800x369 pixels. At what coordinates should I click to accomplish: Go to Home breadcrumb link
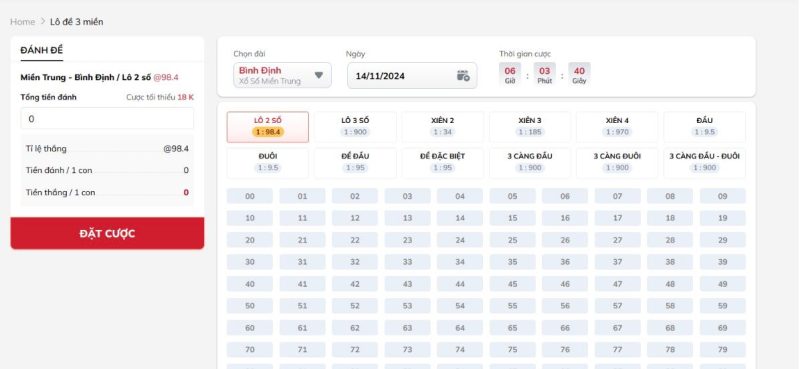[x=22, y=21]
